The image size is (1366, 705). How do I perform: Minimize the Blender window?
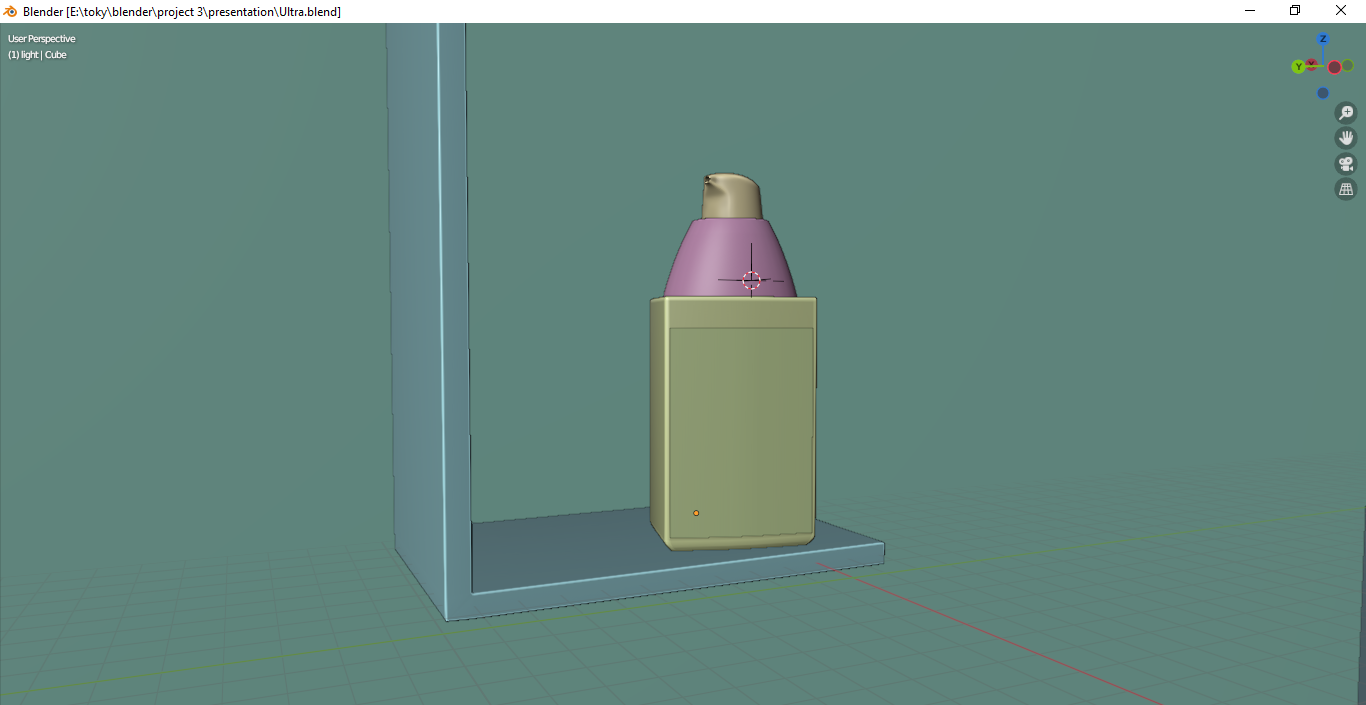coord(1250,11)
